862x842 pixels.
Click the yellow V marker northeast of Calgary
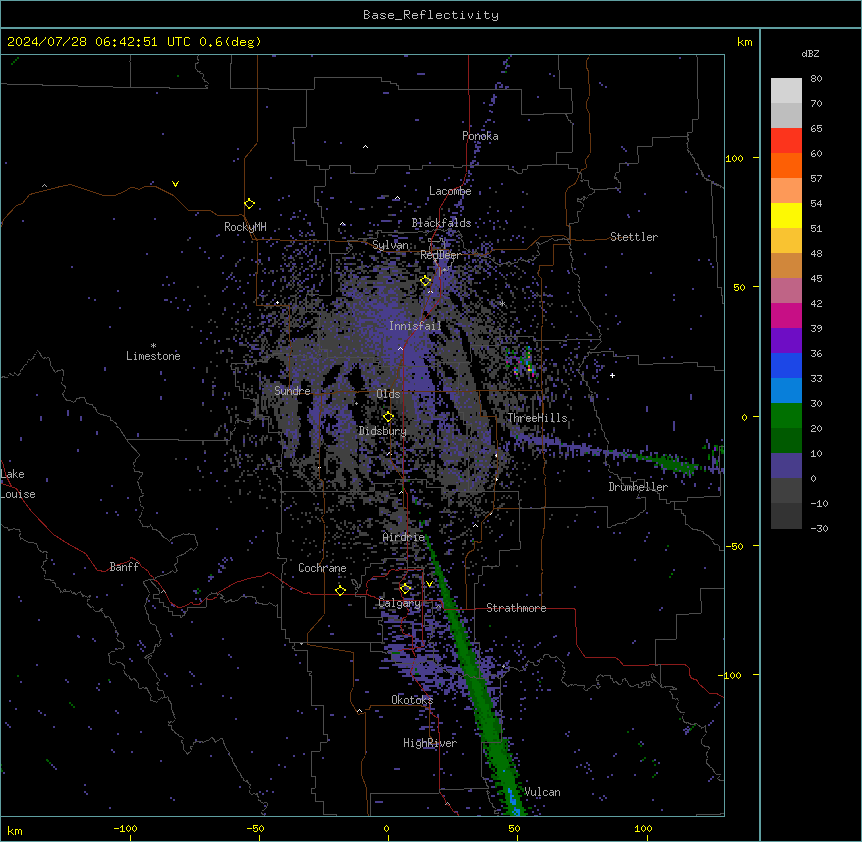pyautogui.click(x=429, y=584)
